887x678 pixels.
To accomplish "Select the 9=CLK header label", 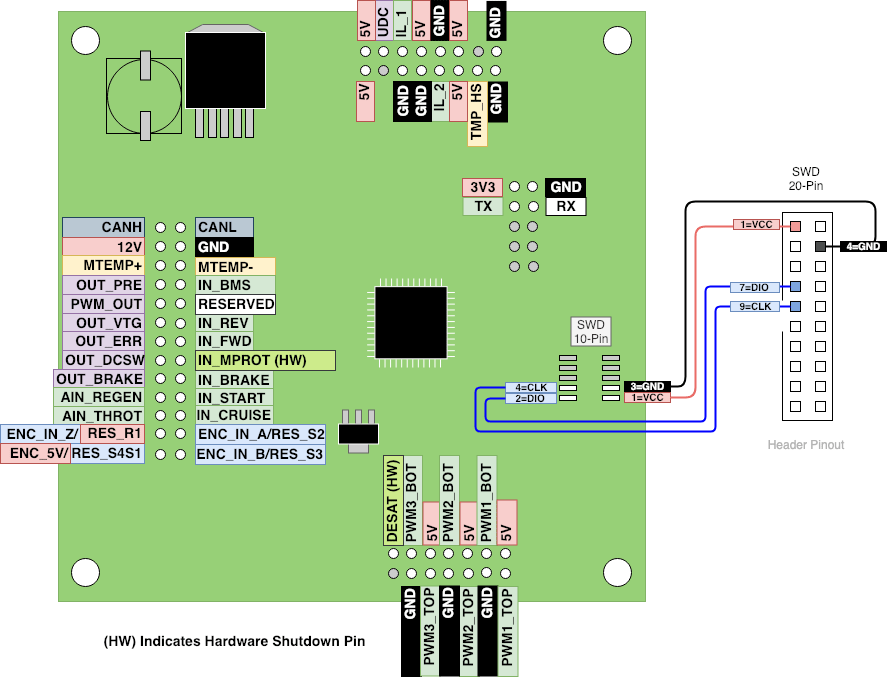I will (x=754, y=306).
